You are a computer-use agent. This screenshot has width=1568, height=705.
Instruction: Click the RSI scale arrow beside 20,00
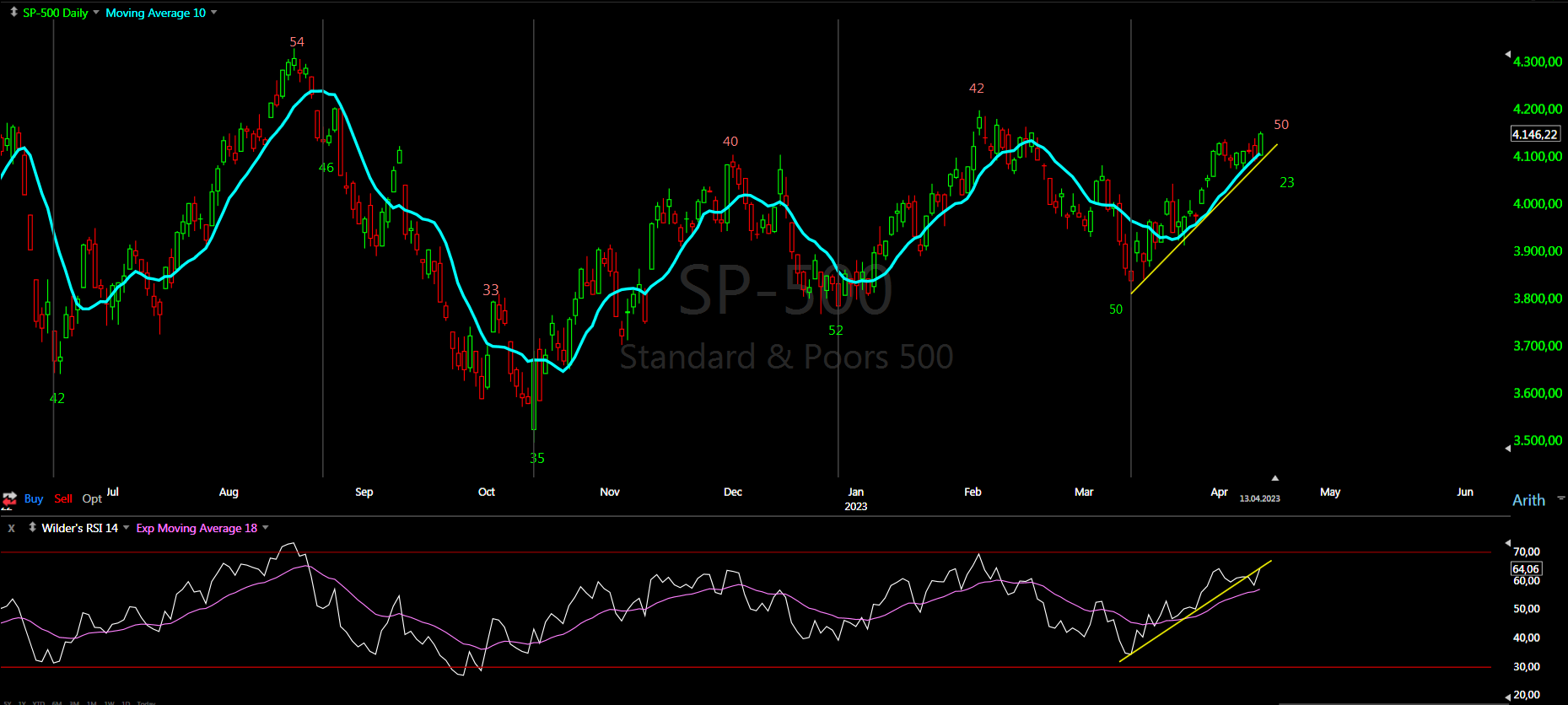tap(1508, 696)
